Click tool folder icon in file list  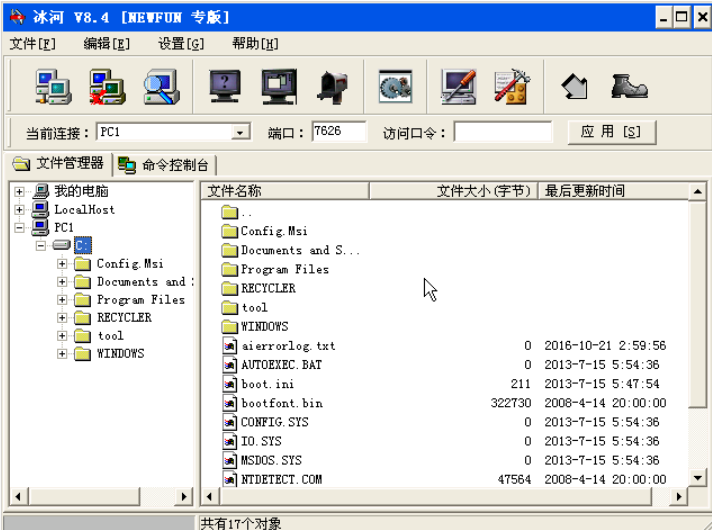tap(230, 307)
